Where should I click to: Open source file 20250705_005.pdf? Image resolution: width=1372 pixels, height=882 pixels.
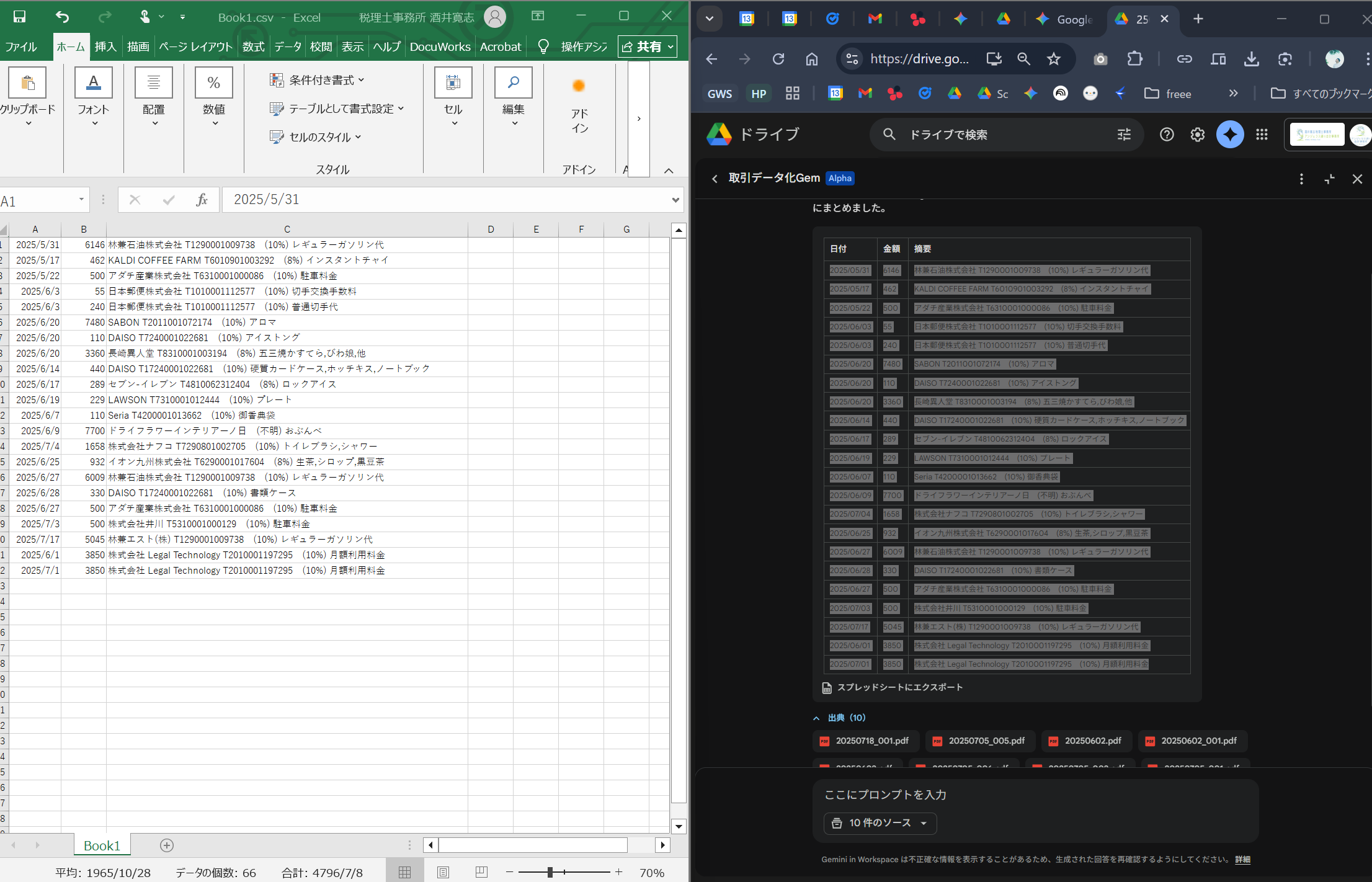click(x=980, y=741)
